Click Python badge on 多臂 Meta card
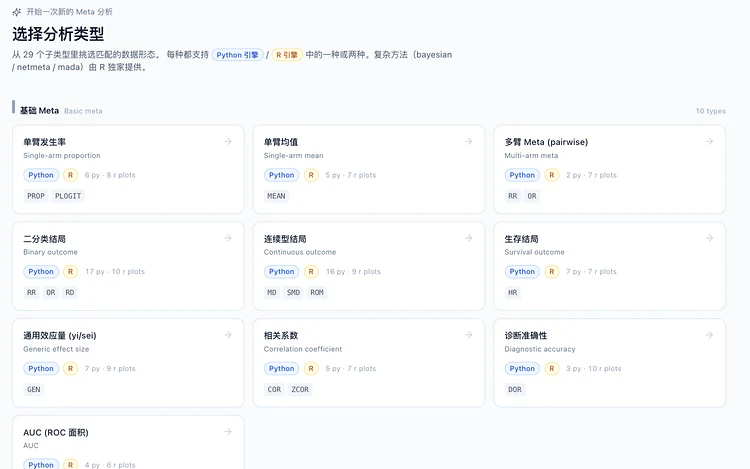 coord(522,175)
